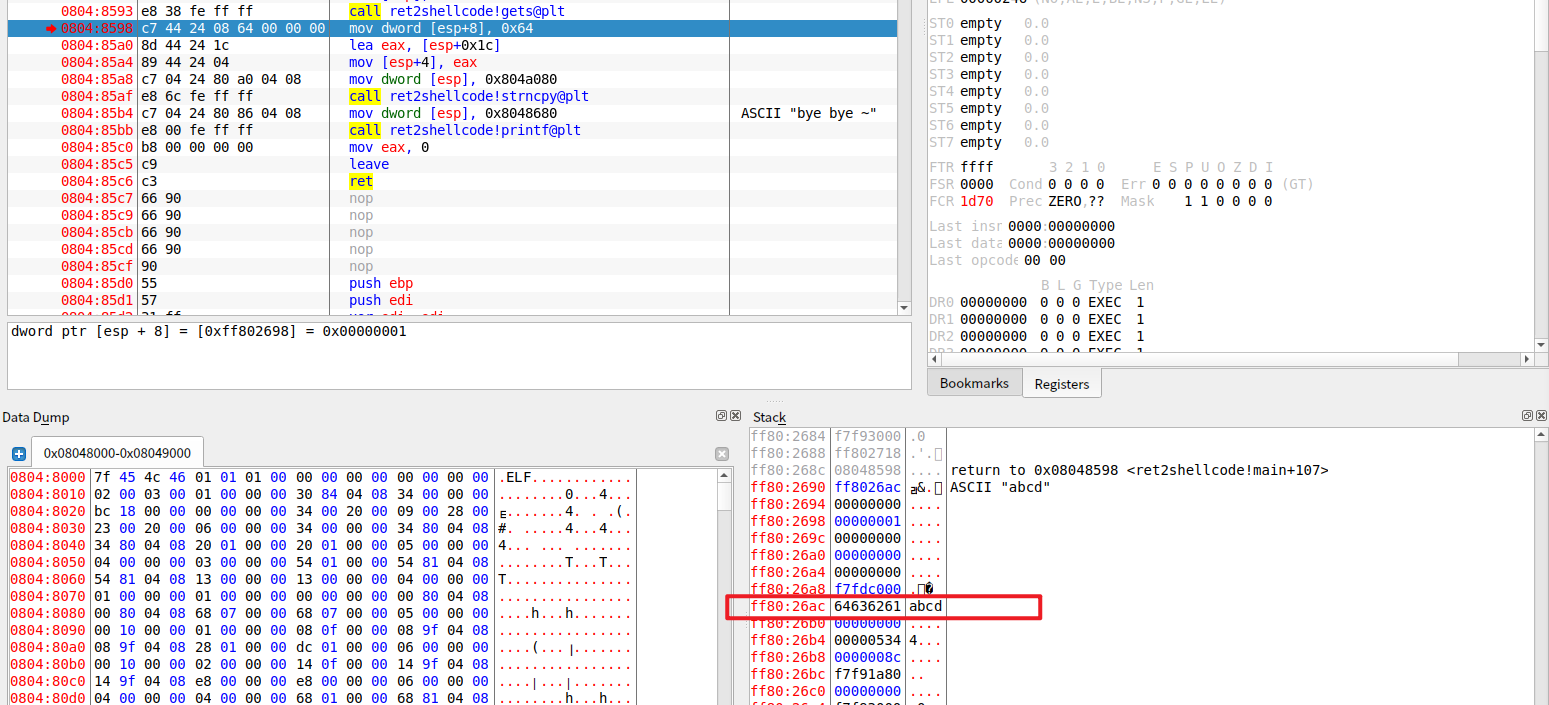Image resolution: width=1549 pixels, height=705 pixels.
Task: Click the dword ptr [esp + 8] info line
Action: pos(208,331)
